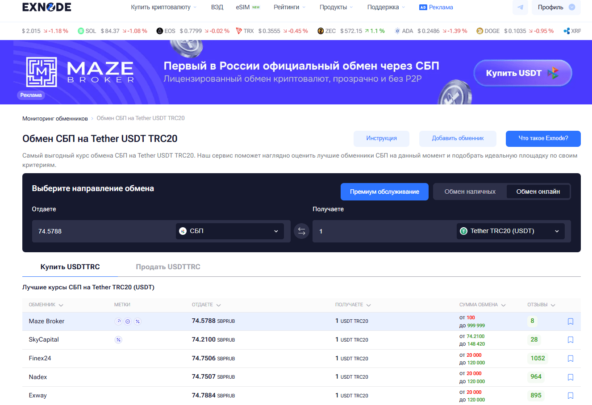This screenshot has height=405, width=592.
Task: Sort by ОТЗЫВЫ column
Action: (x=541, y=305)
